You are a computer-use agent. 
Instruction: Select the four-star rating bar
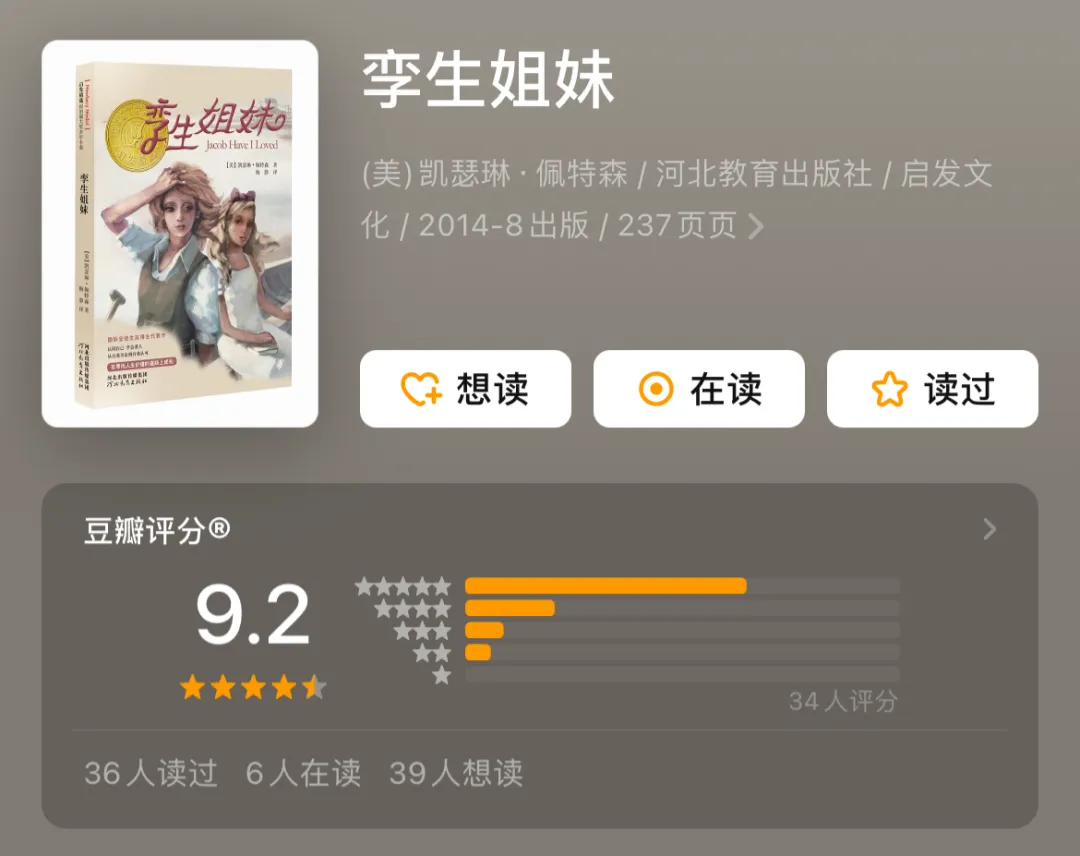(x=683, y=608)
